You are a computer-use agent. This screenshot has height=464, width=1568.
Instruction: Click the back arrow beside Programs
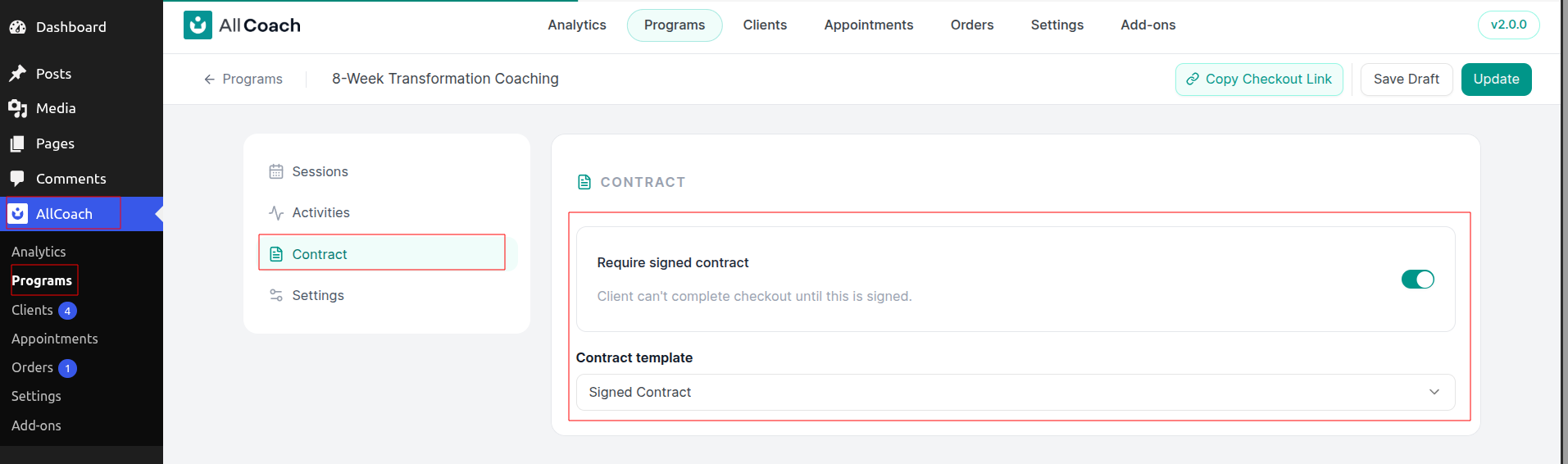click(209, 79)
